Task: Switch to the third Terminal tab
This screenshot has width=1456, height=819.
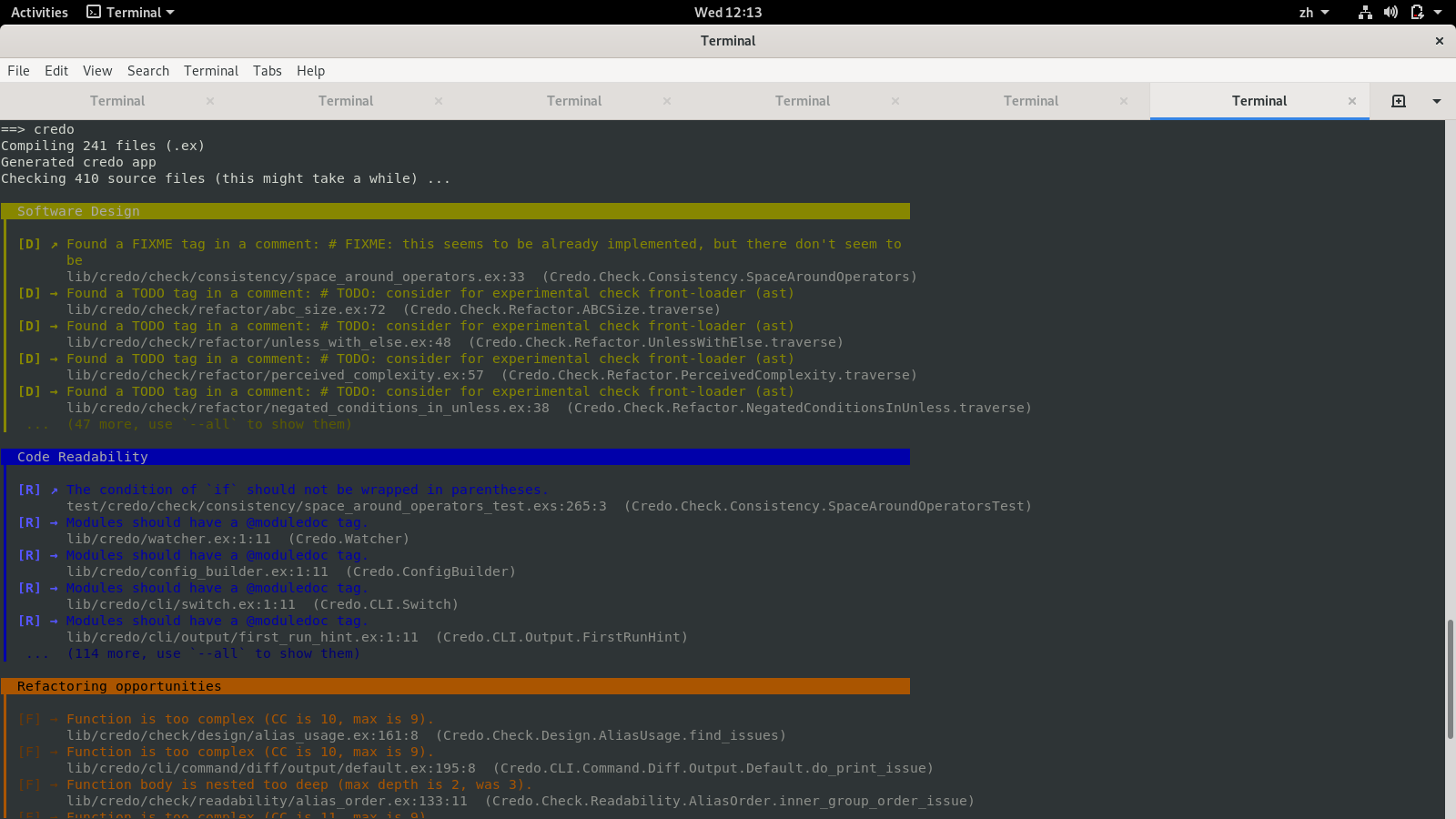Action: point(574,101)
